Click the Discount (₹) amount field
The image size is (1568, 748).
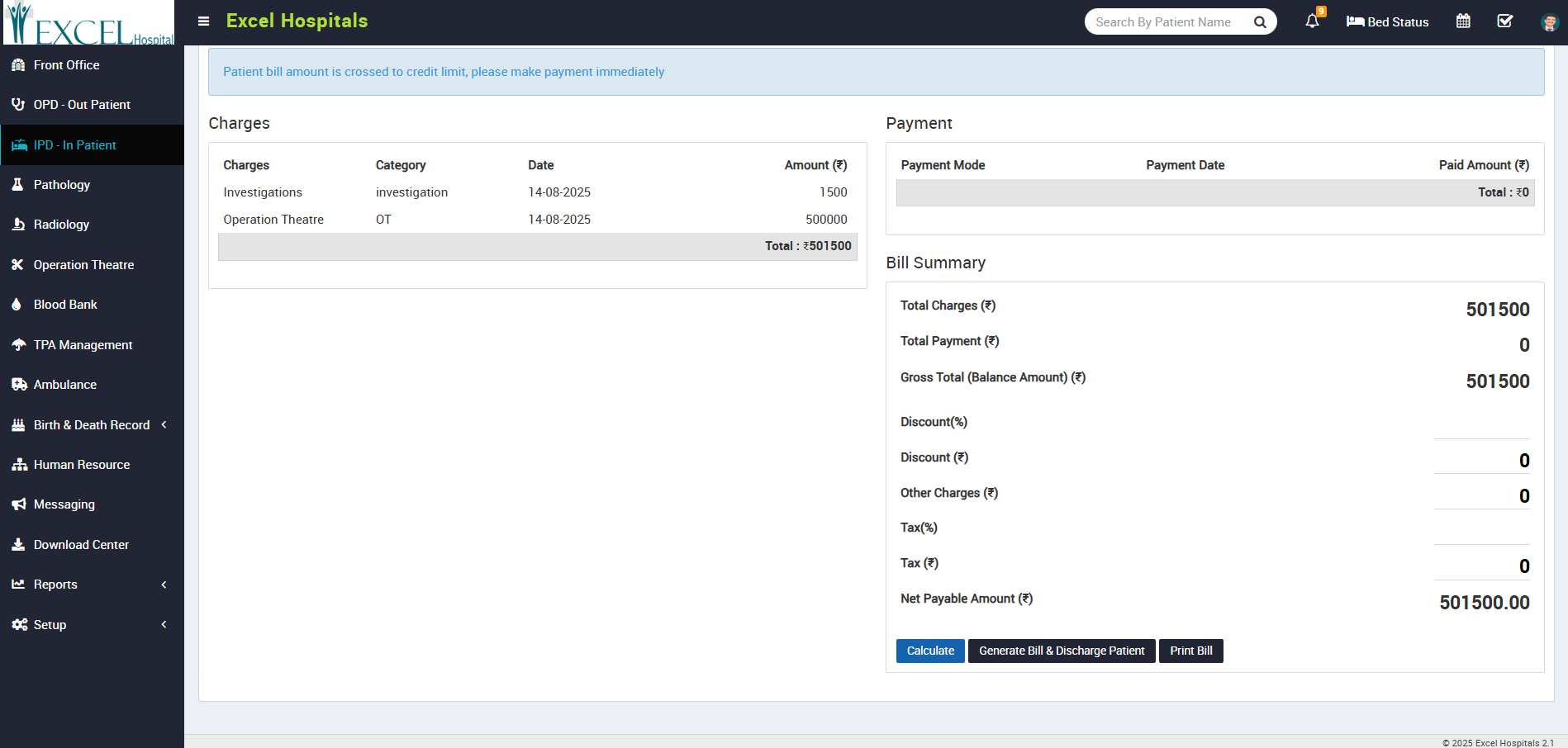click(1481, 460)
